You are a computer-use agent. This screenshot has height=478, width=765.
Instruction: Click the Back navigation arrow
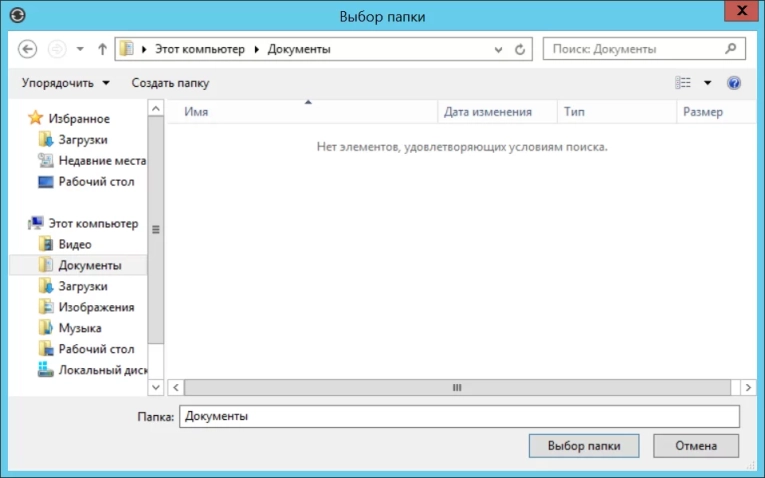[28, 49]
